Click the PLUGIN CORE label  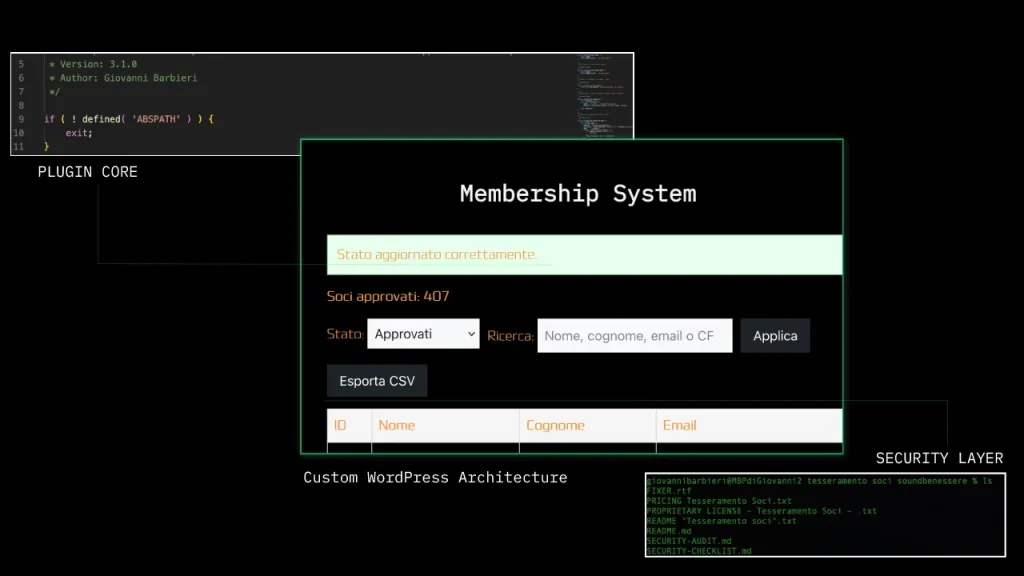coord(88,172)
